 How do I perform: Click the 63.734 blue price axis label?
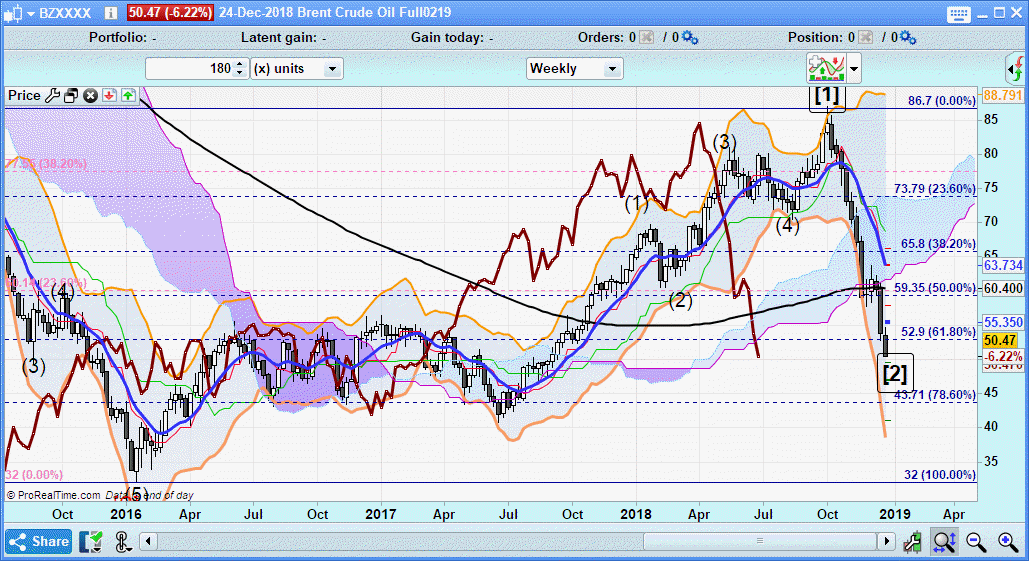click(x=1003, y=265)
